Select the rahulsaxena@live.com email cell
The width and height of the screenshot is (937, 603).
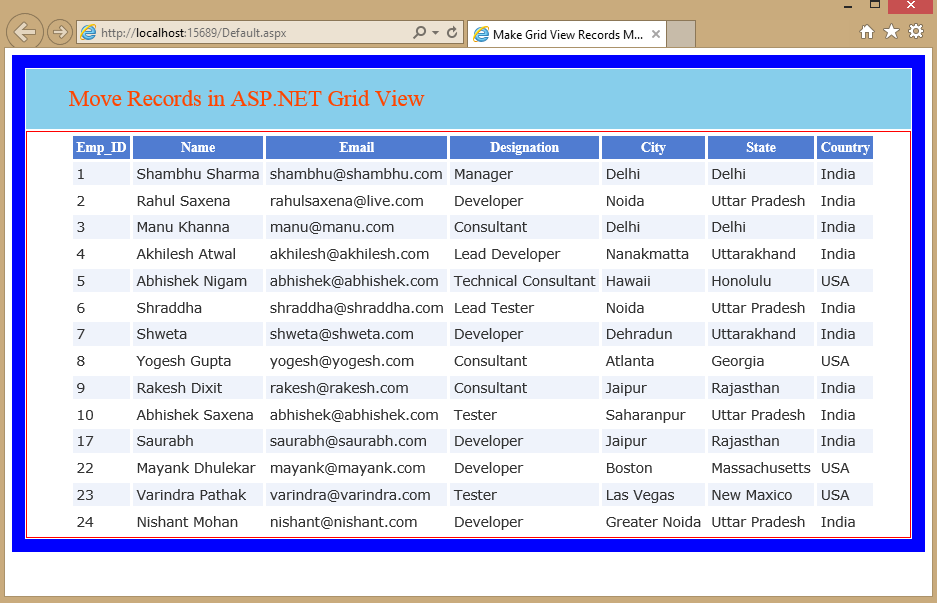356,201
